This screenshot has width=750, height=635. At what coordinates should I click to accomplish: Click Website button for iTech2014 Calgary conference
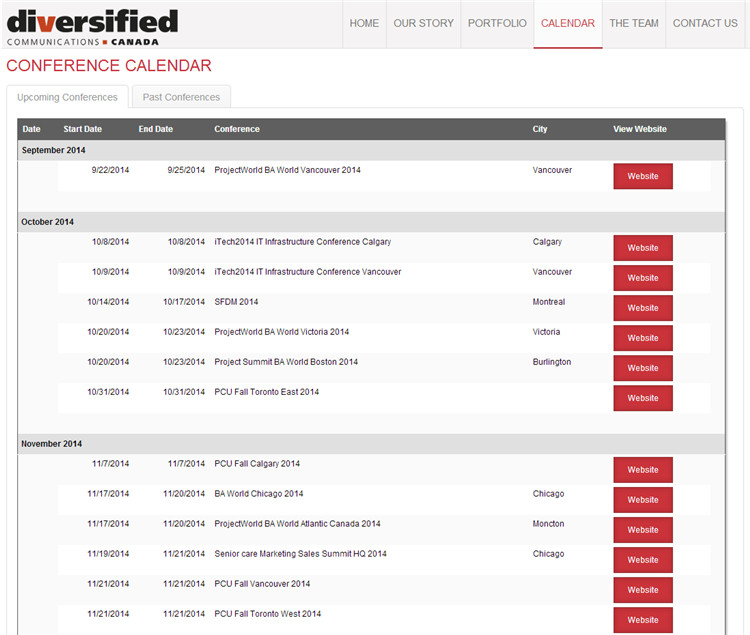[x=642, y=248]
